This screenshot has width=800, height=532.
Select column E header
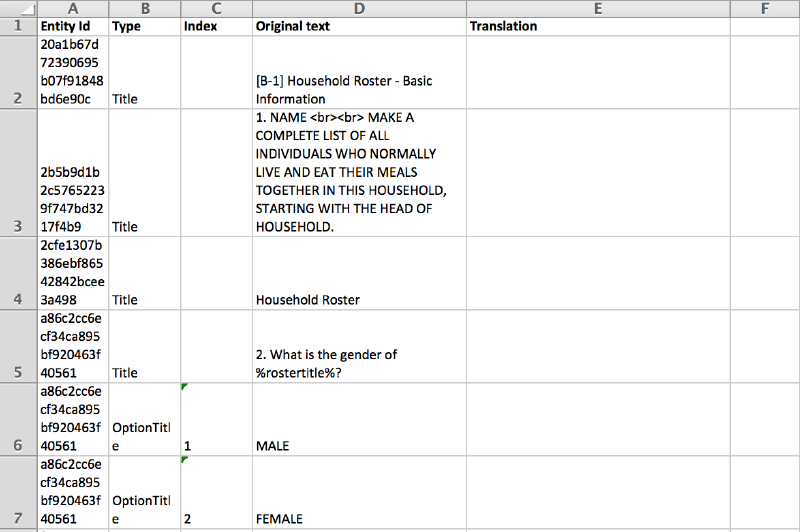click(597, 8)
